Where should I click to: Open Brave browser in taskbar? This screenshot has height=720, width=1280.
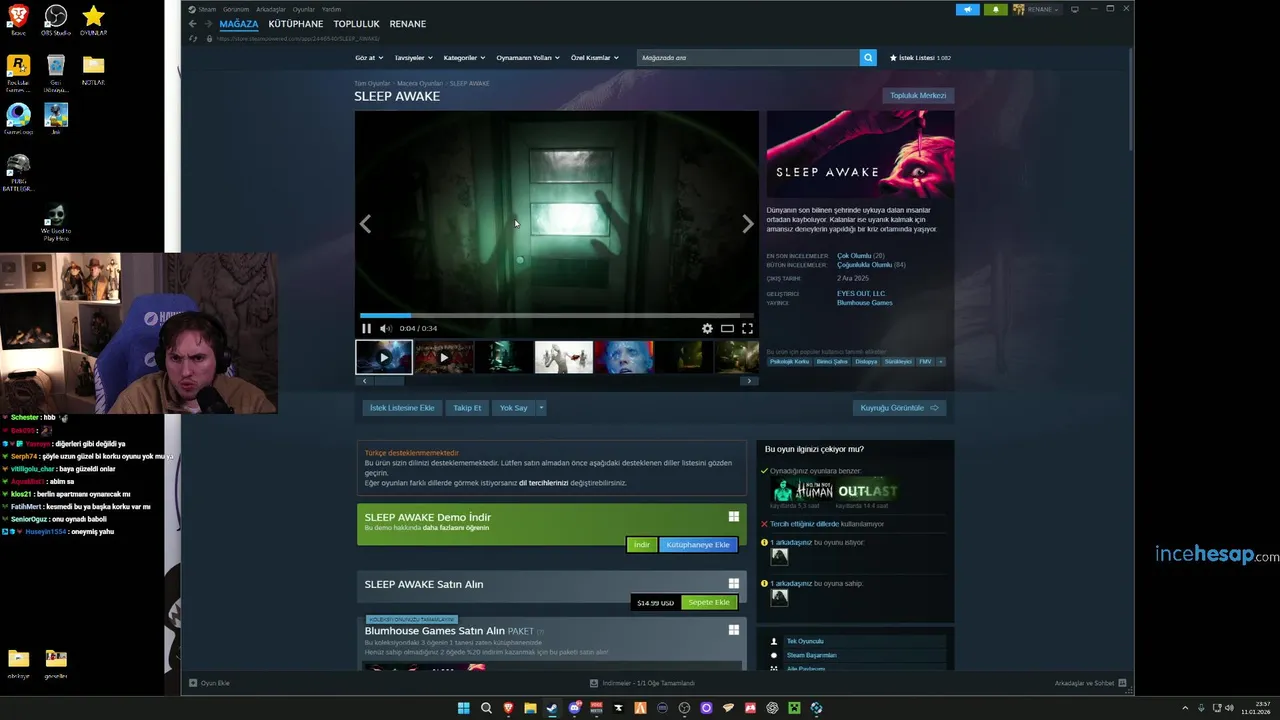pos(508,708)
